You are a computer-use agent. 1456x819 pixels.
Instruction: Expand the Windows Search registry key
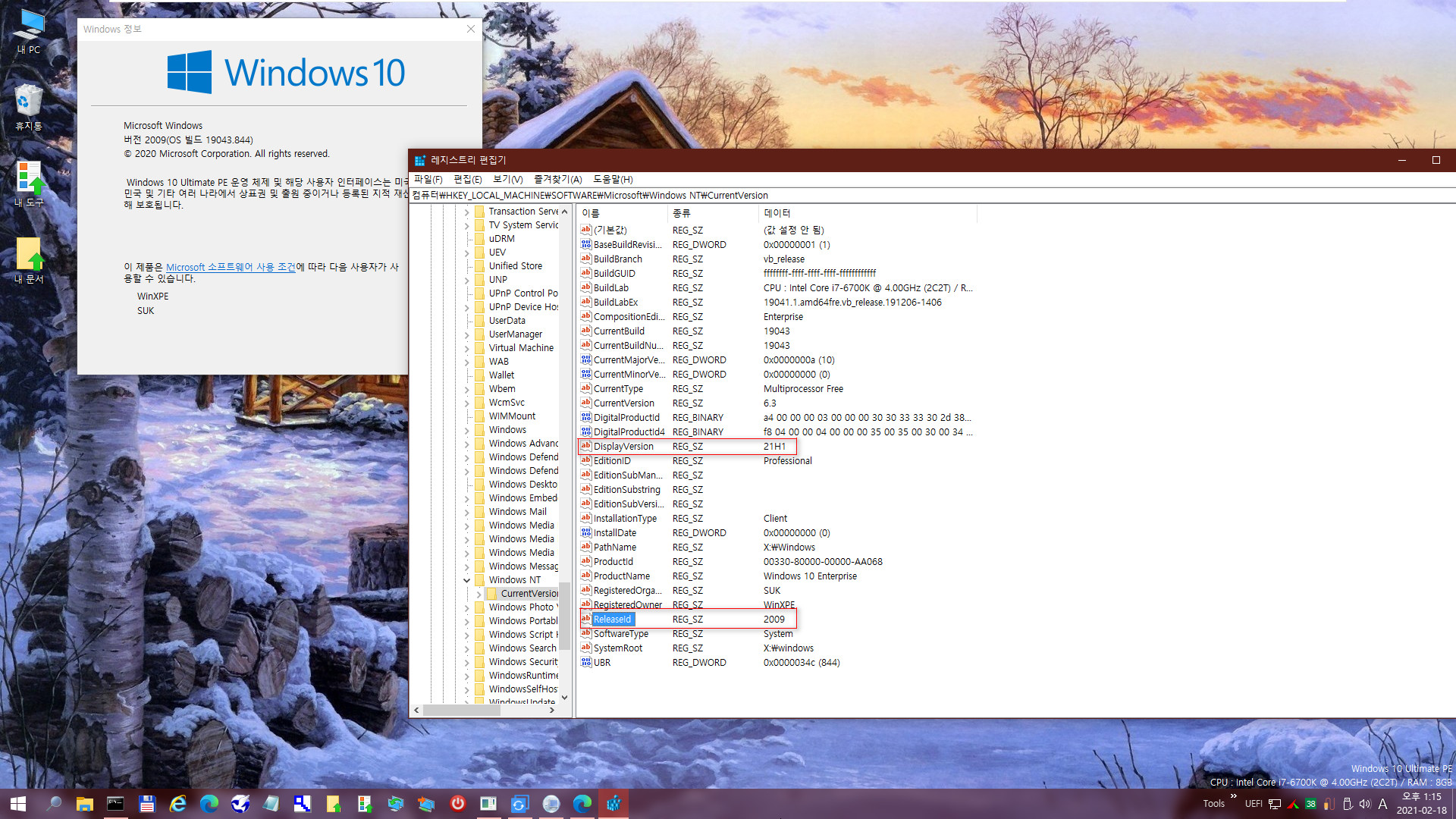click(x=466, y=649)
